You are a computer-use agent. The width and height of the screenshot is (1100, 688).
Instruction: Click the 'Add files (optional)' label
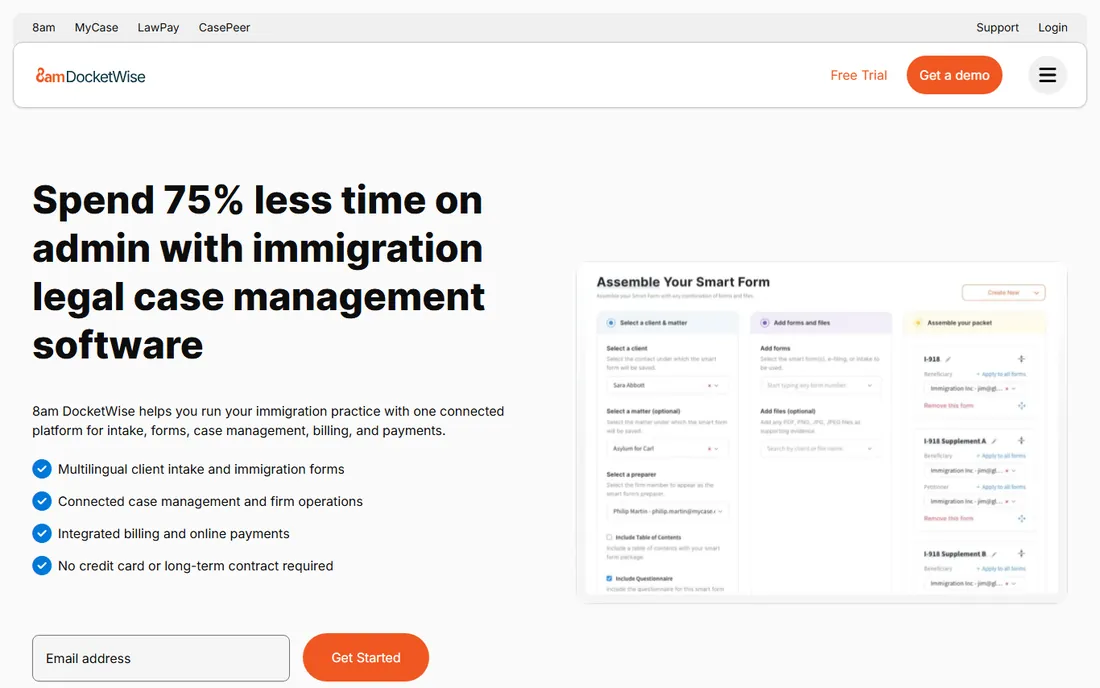tap(788, 411)
